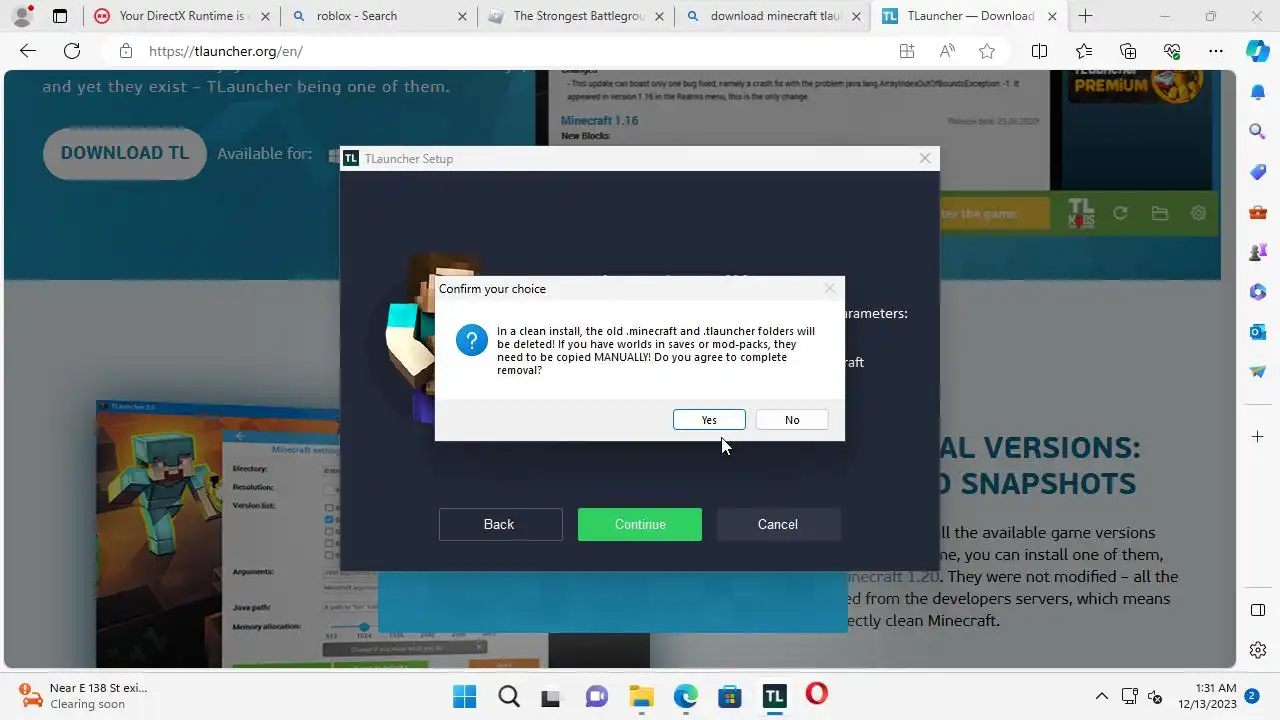1280x720 pixels.
Task: Add a sidebar app with plus
Action: [x=1258, y=437]
